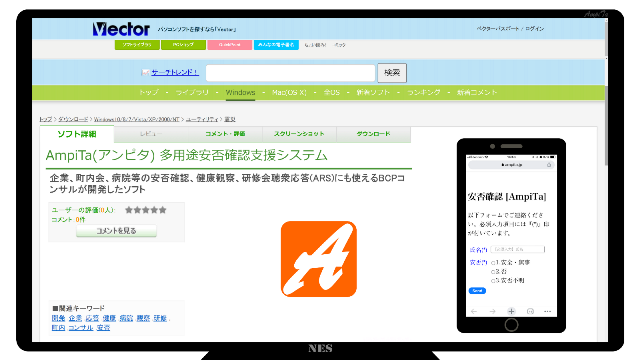
Task: Click the chart icon beside サーチトレンド
Action: [145, 73]
